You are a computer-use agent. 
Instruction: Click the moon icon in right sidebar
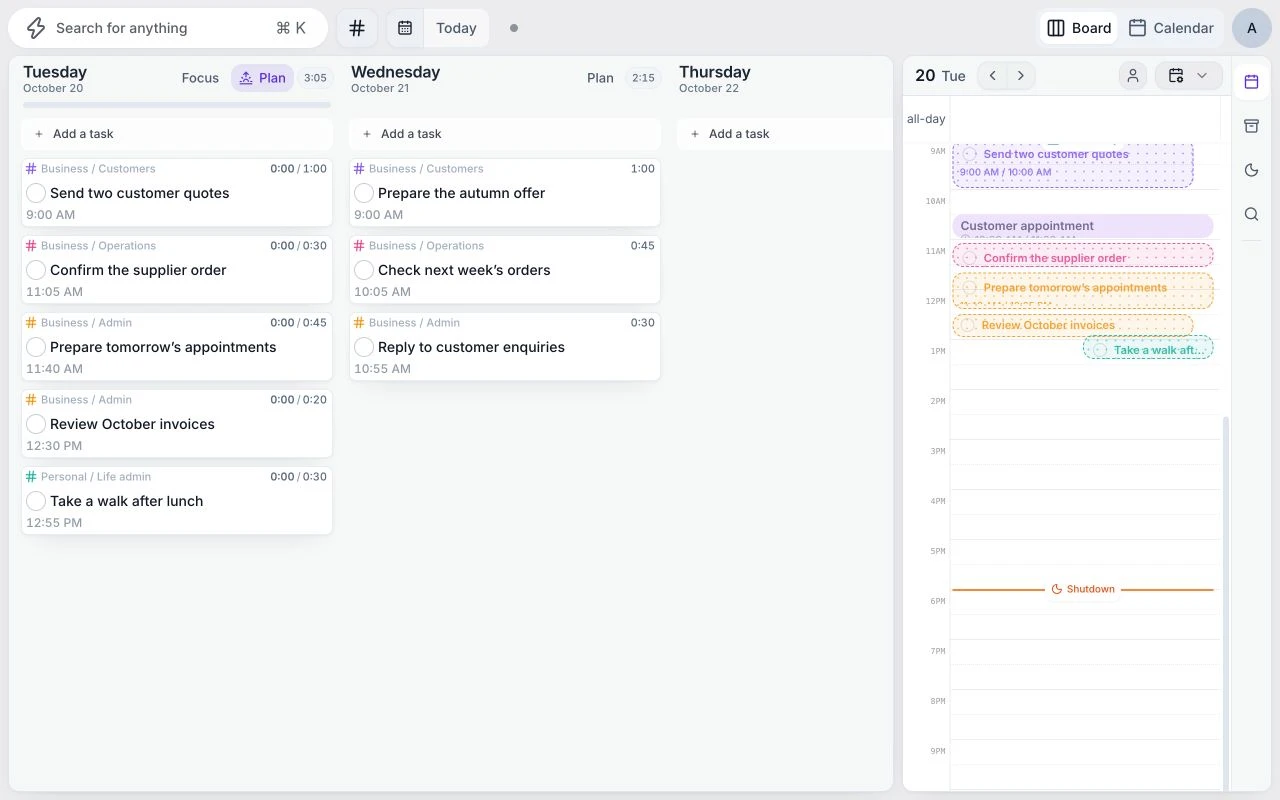1251,170
